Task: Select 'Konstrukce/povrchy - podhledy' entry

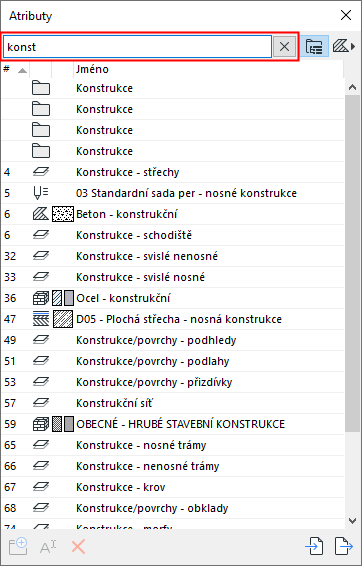Action: pos(156,340)
